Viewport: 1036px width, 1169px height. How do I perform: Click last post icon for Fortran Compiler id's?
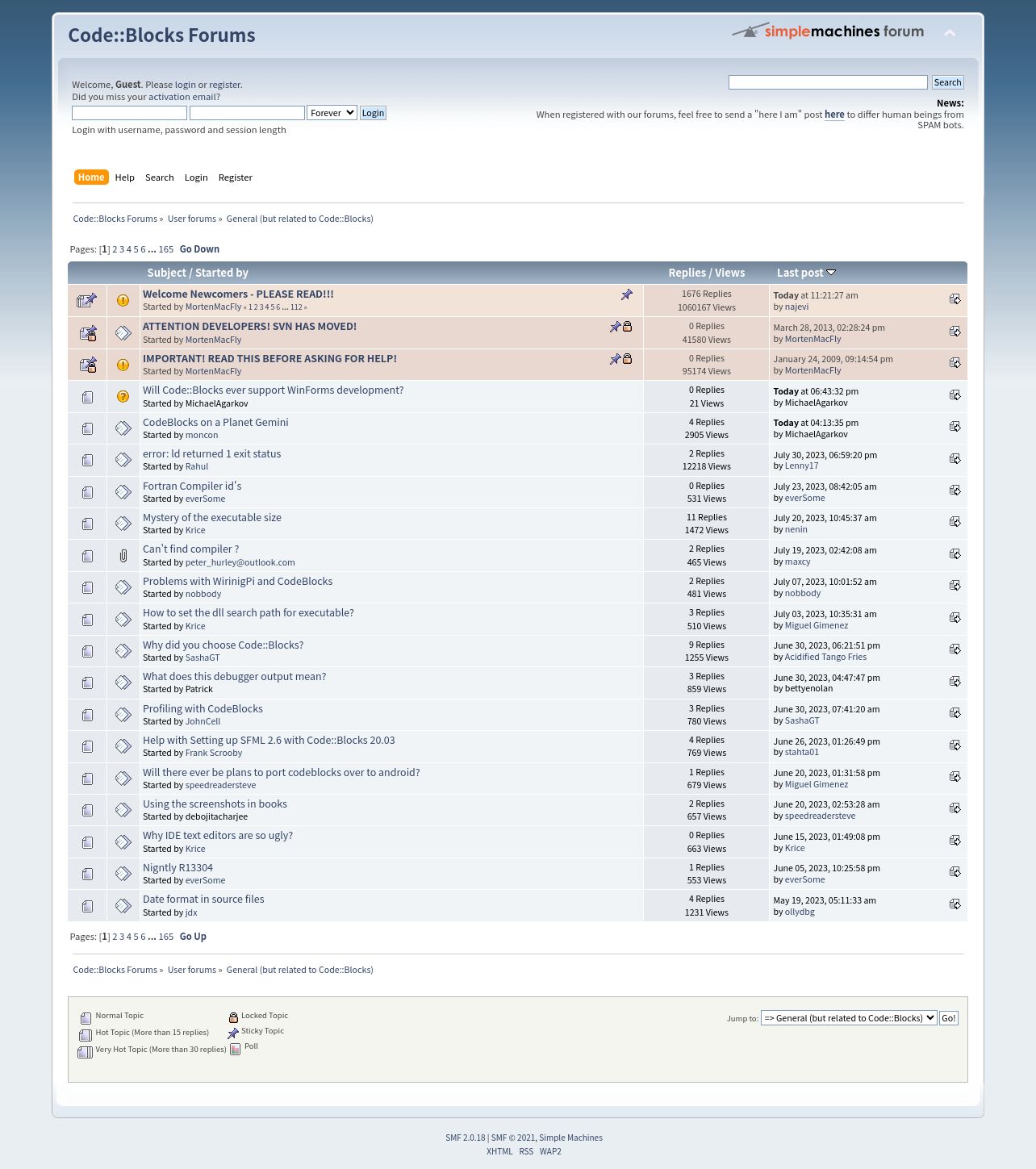pos(955,491)
